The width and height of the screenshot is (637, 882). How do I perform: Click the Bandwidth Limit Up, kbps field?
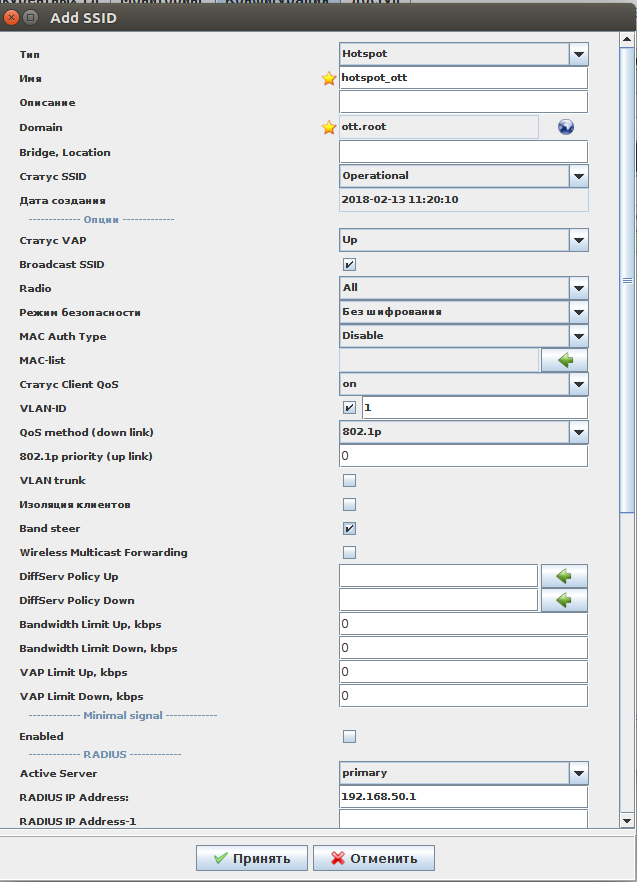[x=463, y=624]
